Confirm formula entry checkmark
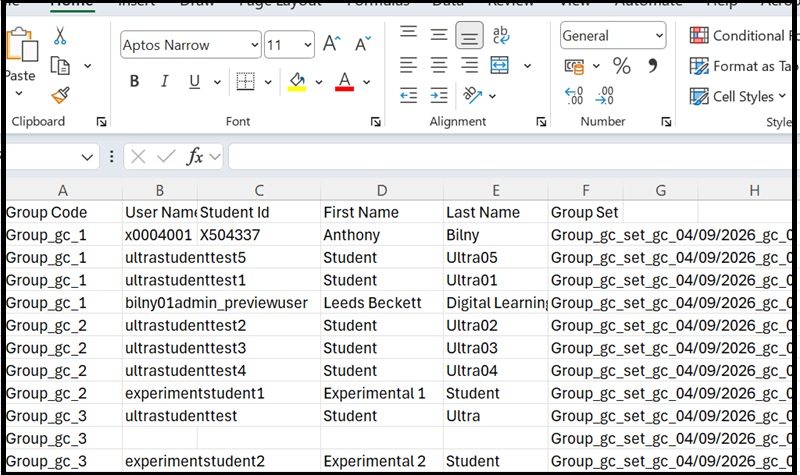Image resolution: width=800 pixels, height=475 pixels. (x=166, y=157)
